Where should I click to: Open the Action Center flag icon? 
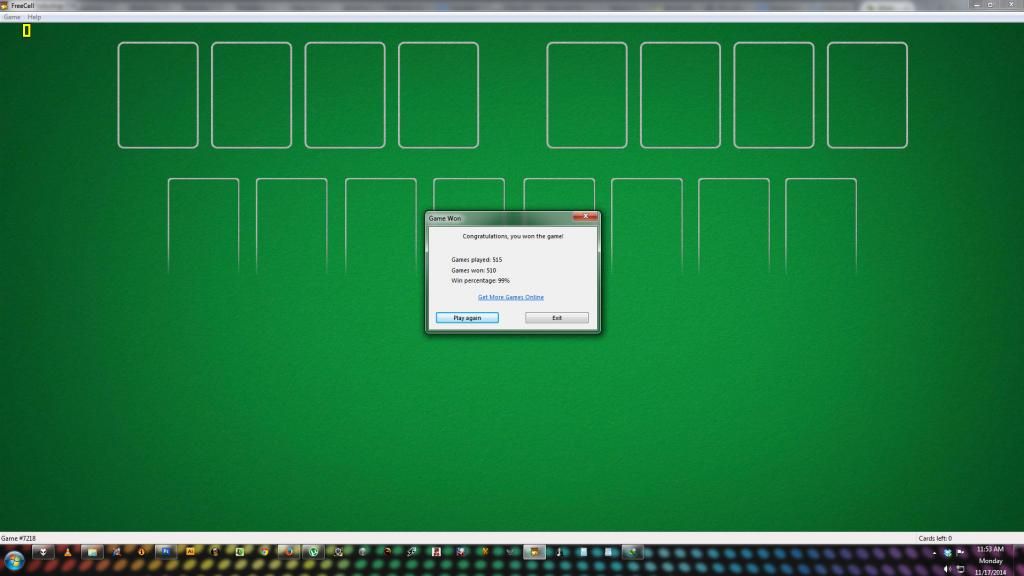point(960,551)
